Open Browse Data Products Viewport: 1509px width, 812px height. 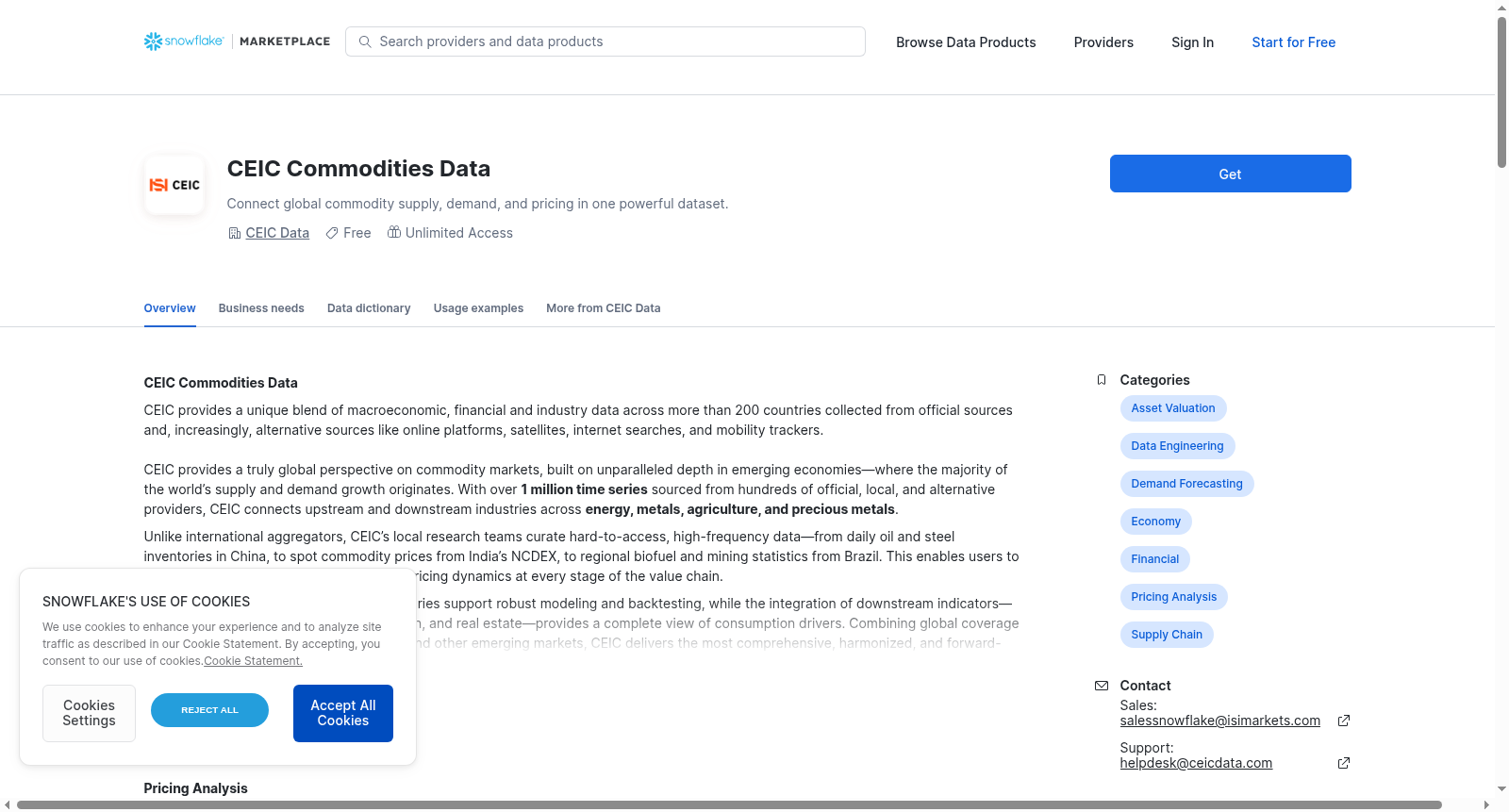(x=966, y=42)
